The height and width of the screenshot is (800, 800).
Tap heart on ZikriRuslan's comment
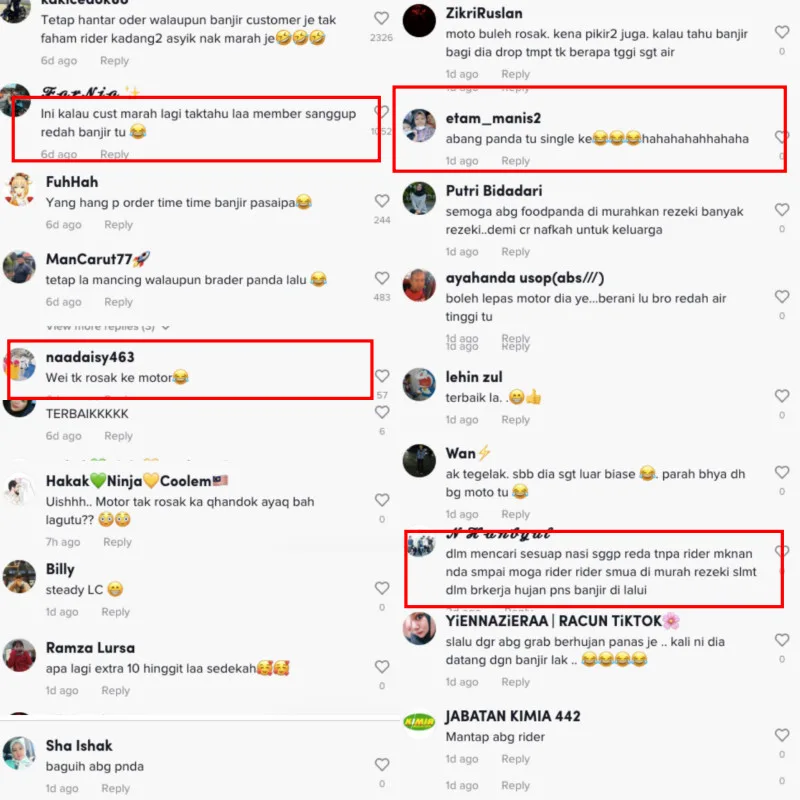tap(782, 32)
